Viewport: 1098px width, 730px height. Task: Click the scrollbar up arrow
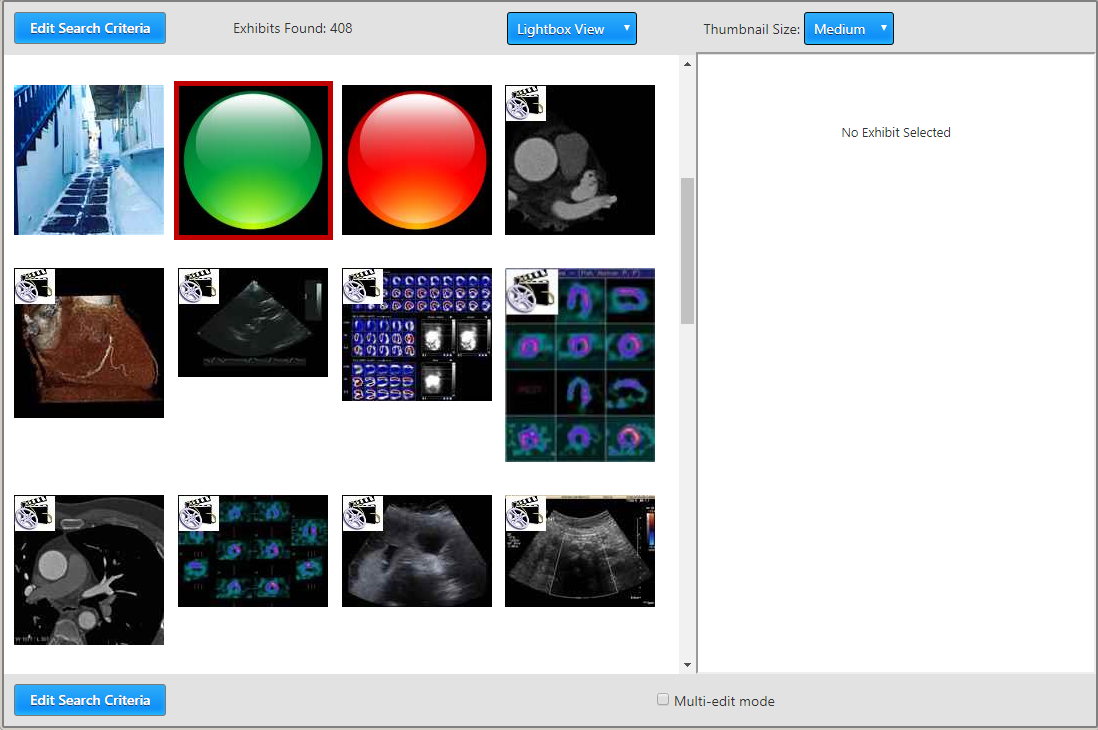tap(687, 65)
